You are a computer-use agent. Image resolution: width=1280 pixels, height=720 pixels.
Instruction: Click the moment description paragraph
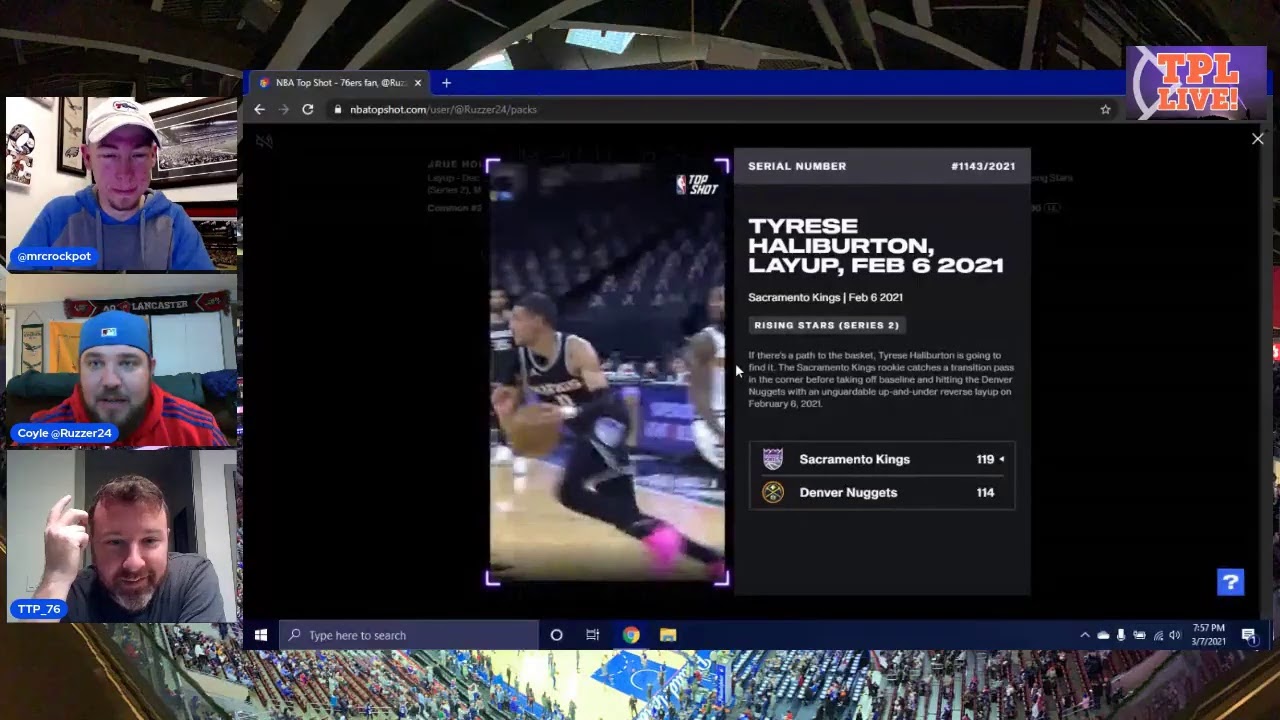tap(881, 379)
